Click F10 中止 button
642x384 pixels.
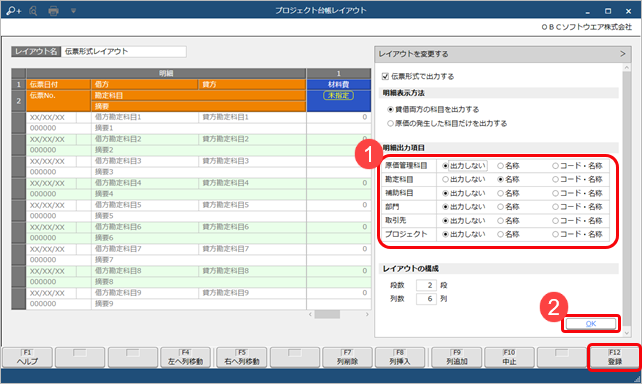[x=509, y=357]
